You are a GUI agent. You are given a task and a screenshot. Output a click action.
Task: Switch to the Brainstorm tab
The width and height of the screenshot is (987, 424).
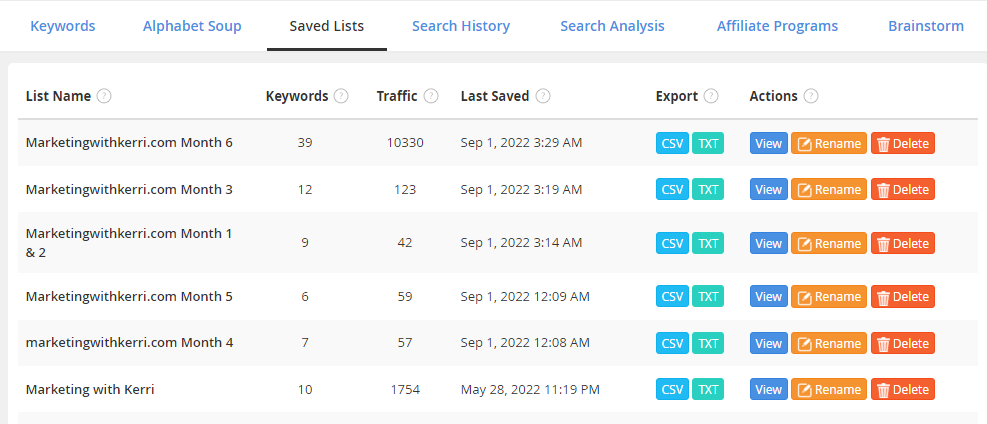click(x=926, y=26)
